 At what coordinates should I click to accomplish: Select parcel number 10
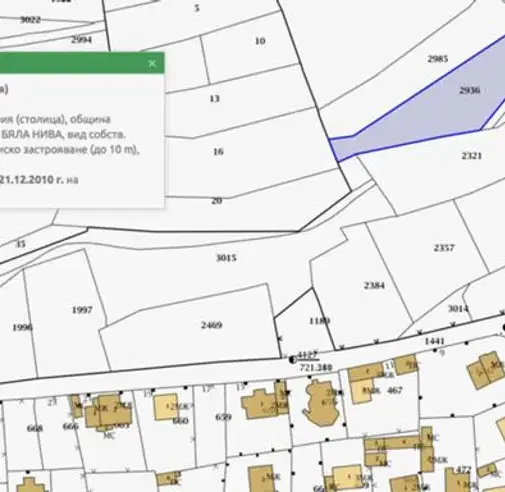pyautogui.click(x=260, y=41)
